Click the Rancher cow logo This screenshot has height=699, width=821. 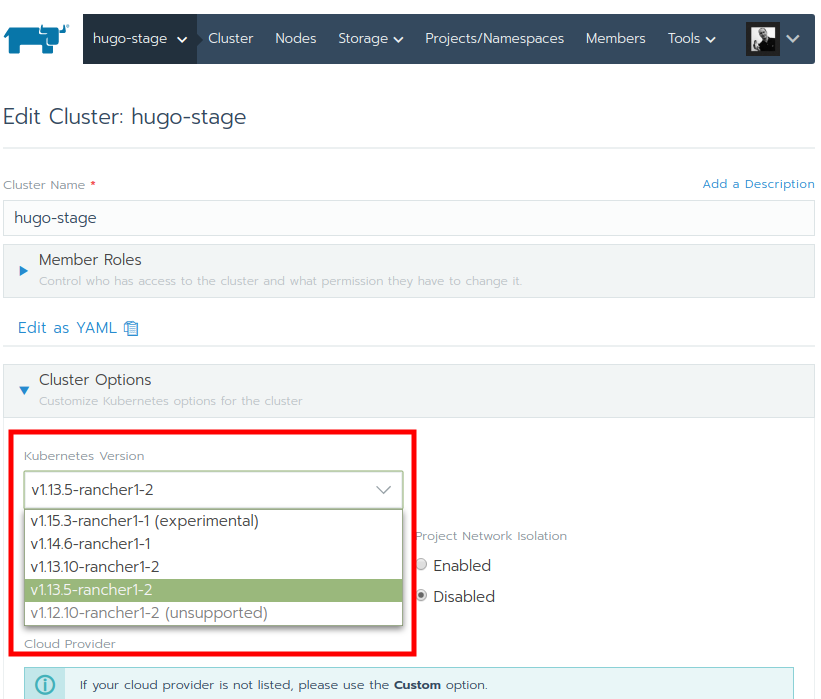click(36, 39)
